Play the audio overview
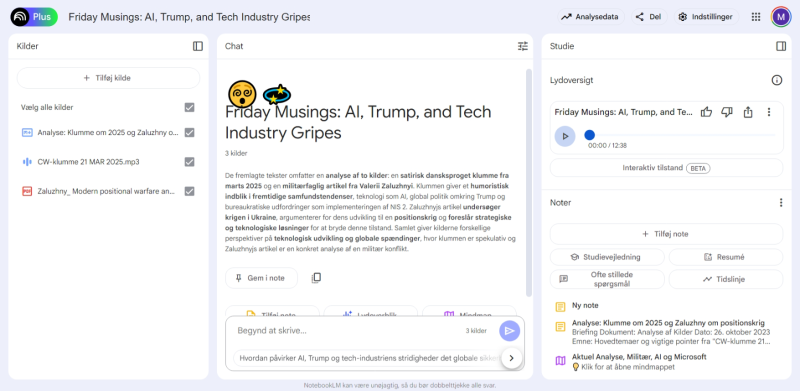This screenshot has height=391, width=800. pos(565,136)
